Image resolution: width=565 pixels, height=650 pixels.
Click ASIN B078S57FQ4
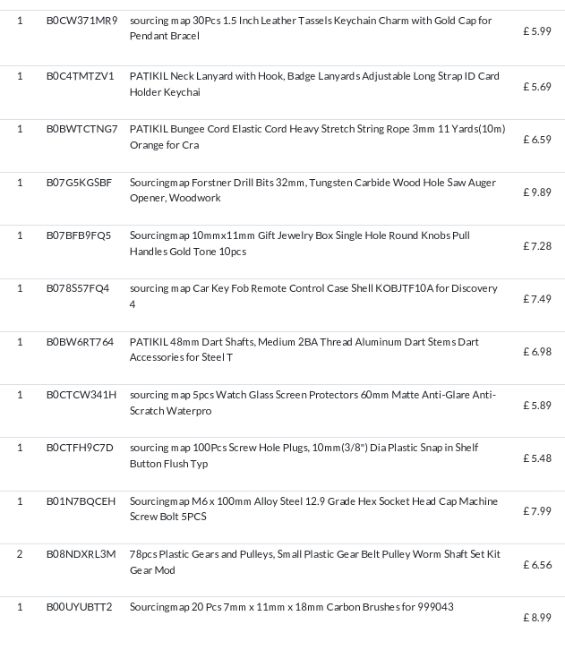(x=78, y=288)
